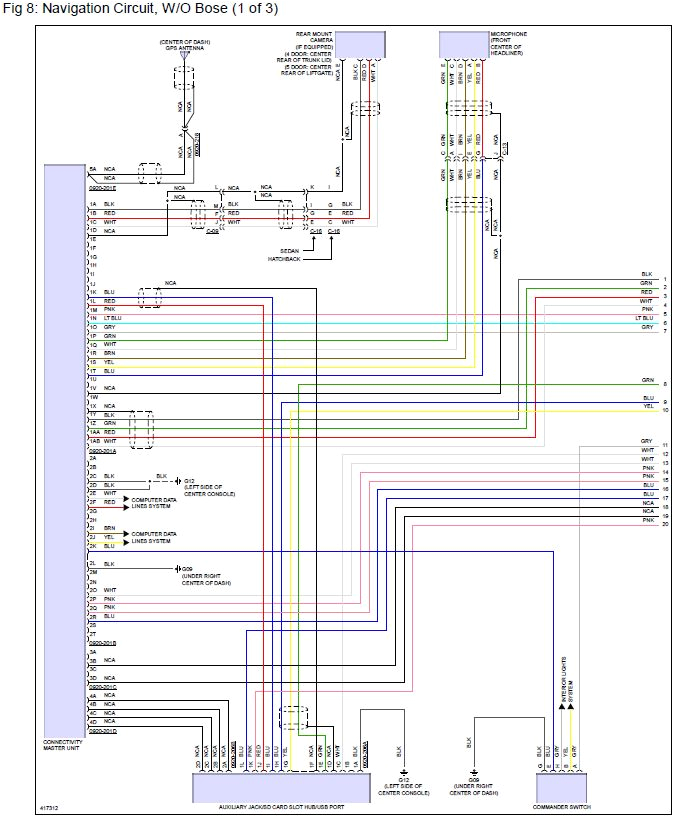Viewport: 674px width, 817px height.
Task: Click the G12 ground symbol beside the Auxiliary Jack box
Action: pyautogui.click(x=404, y=771)
